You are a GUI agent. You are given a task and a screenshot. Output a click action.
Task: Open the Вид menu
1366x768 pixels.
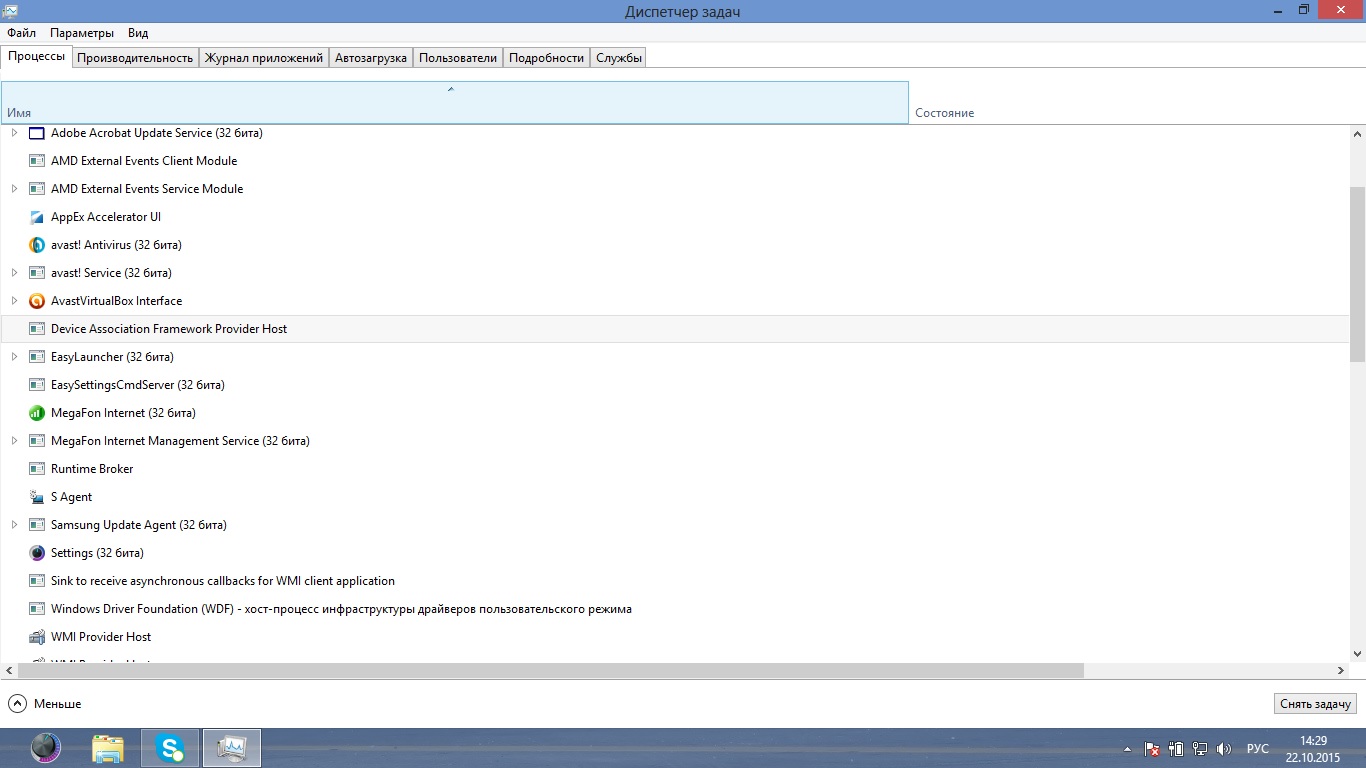138,33
